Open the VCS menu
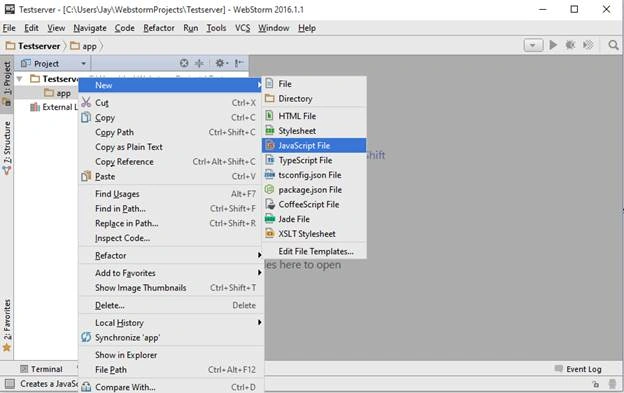 (x=242, y=28)
